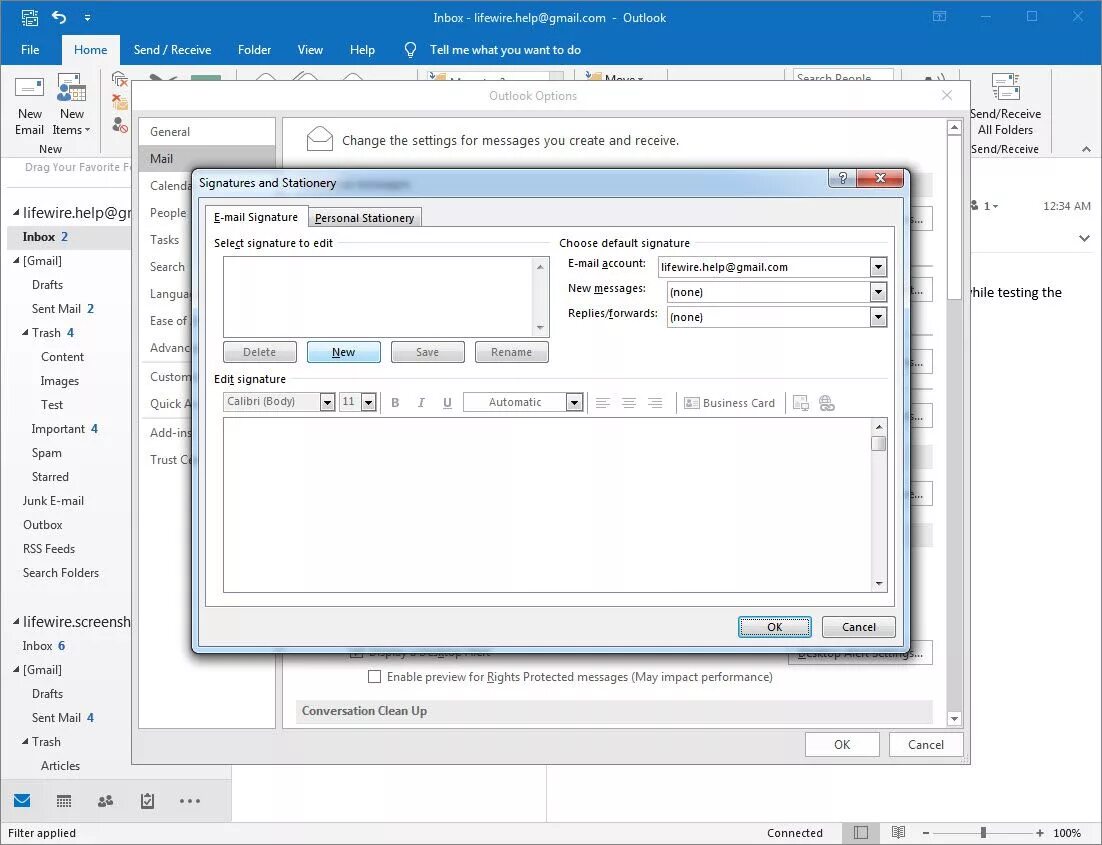
Task: Switch to Tasks view icon
Action: [147, 801]
